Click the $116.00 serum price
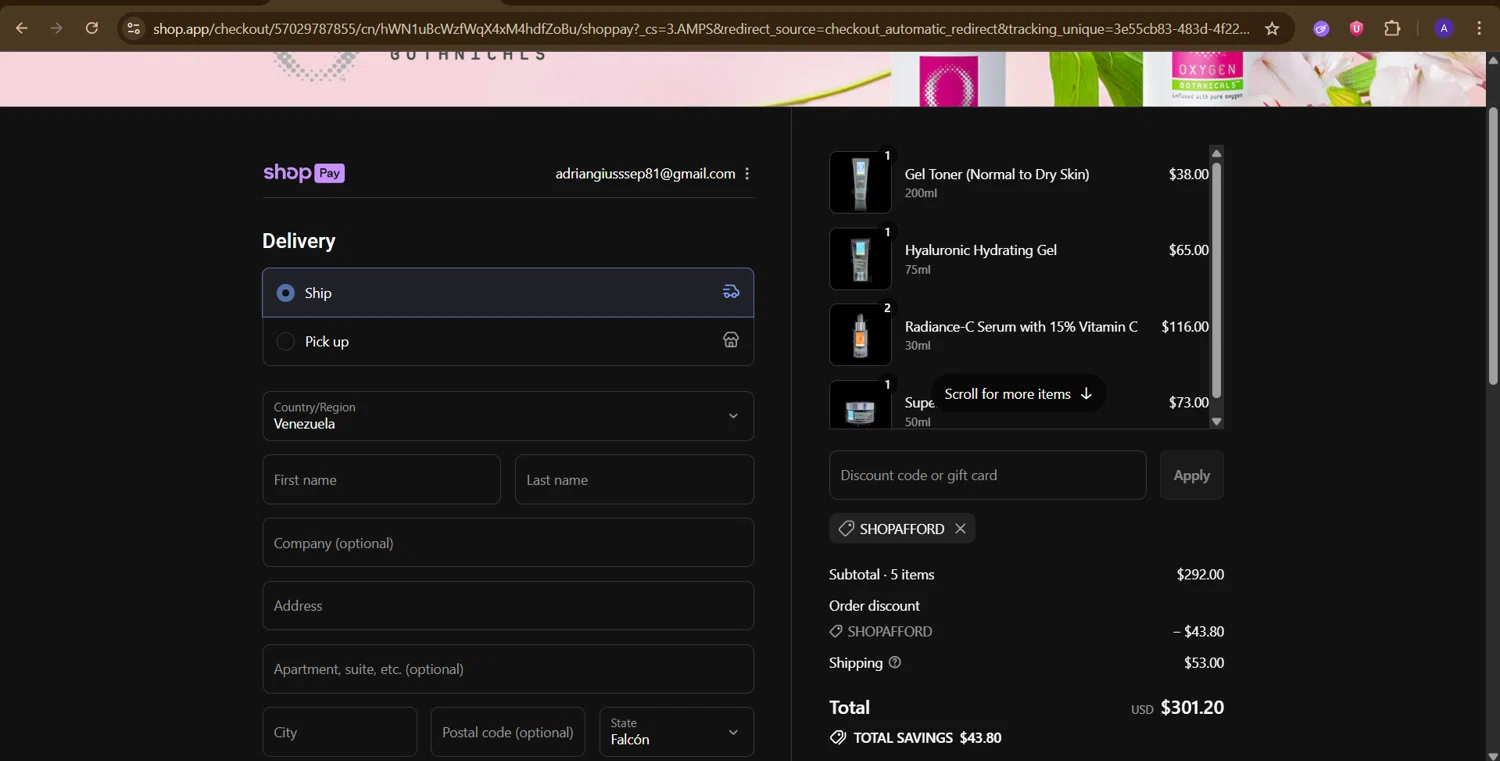The image size is (1500, 761). 1185,326
